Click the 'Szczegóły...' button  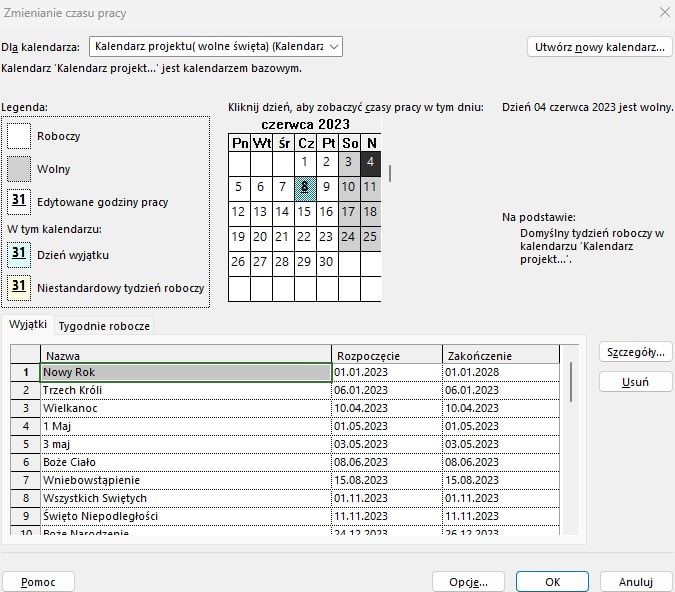(x=635, y=352)
